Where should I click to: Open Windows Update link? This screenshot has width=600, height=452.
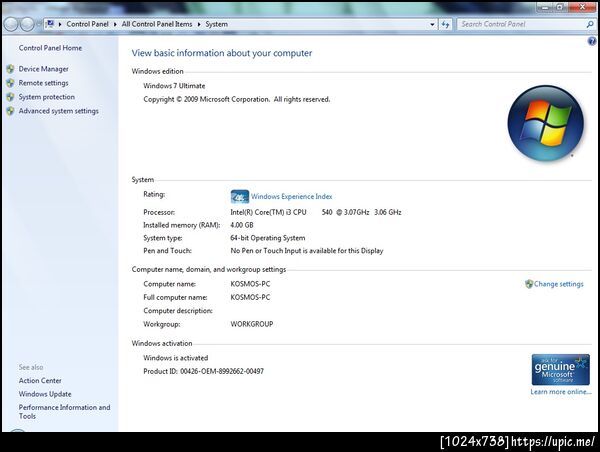coord(45,394)
